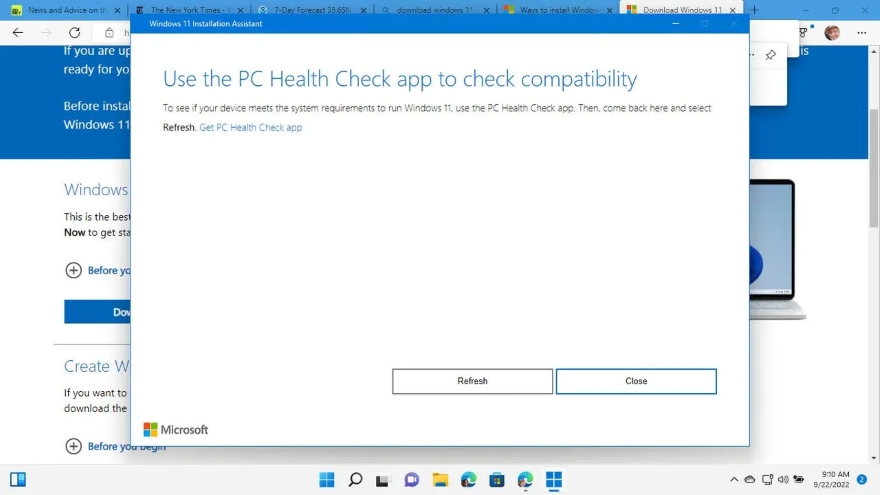The width and height of the screenshot is (880, 495).
Task: Open the Windows 11 Installation Assistant taskbar icon
Action: pyautogui.click(x=554, y=480)
